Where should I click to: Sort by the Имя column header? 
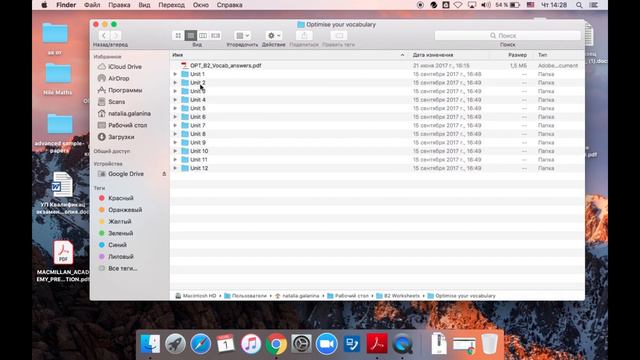coord(289,55)
